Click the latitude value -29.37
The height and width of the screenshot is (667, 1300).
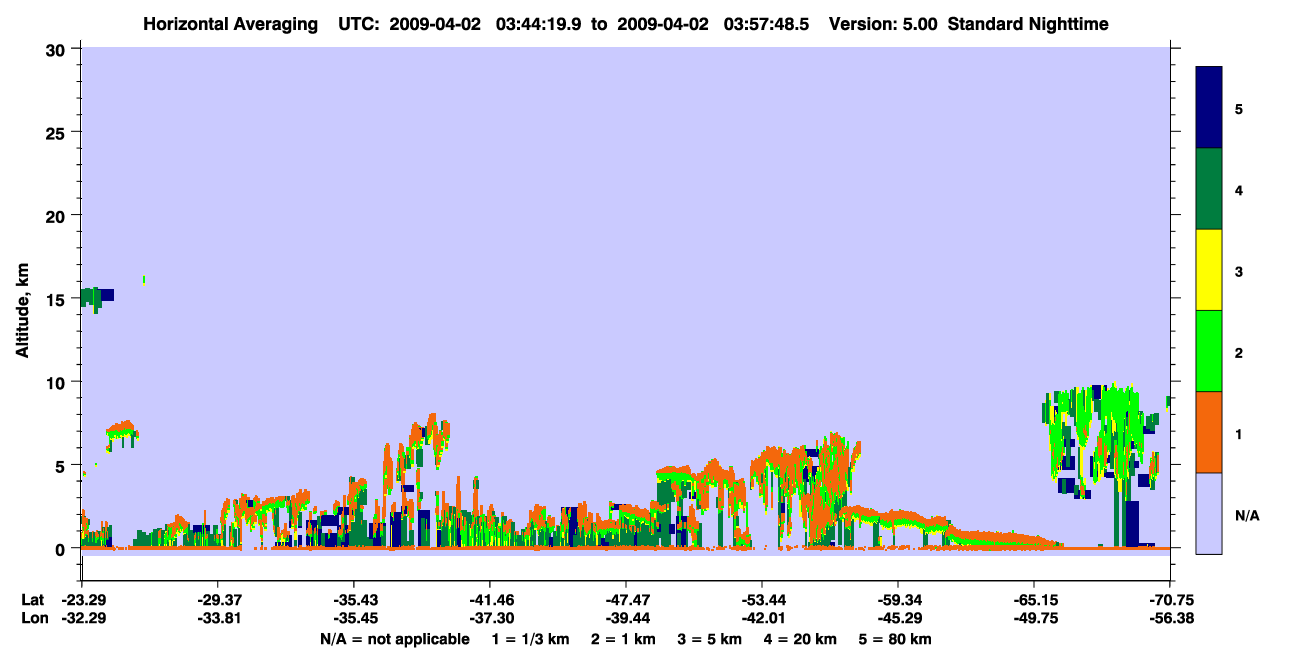pos(217,600)
